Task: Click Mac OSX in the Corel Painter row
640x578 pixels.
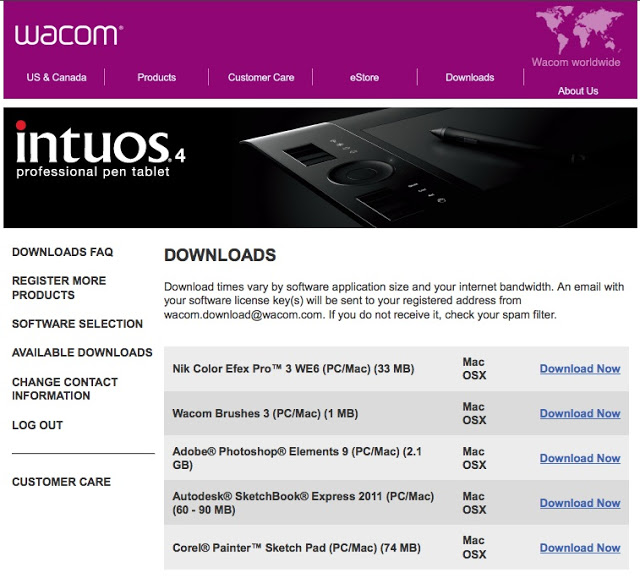Action: click(x=474, y=547)
